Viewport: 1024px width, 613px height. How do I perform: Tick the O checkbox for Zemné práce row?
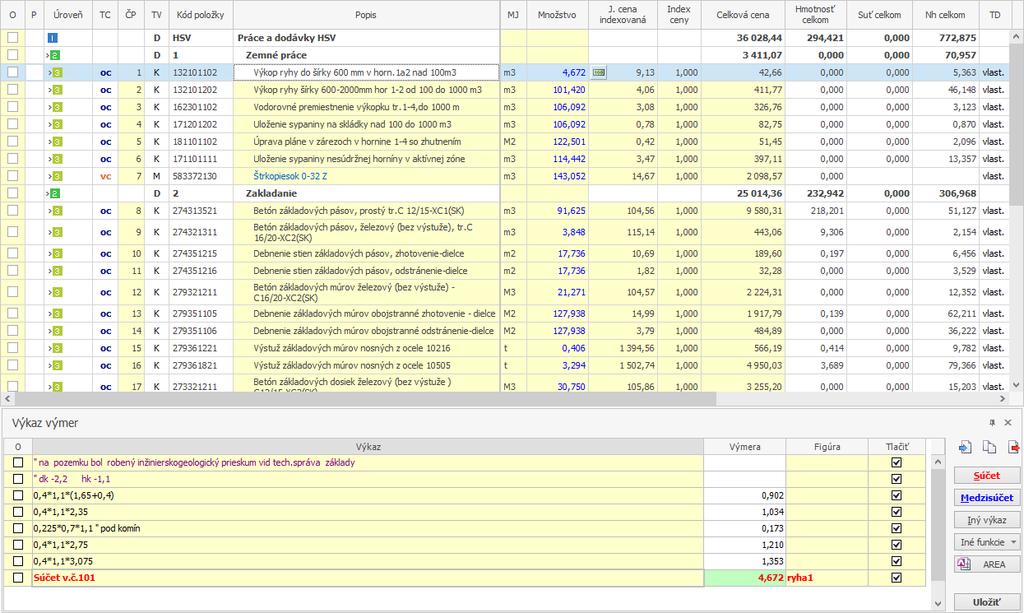(12, 55)
